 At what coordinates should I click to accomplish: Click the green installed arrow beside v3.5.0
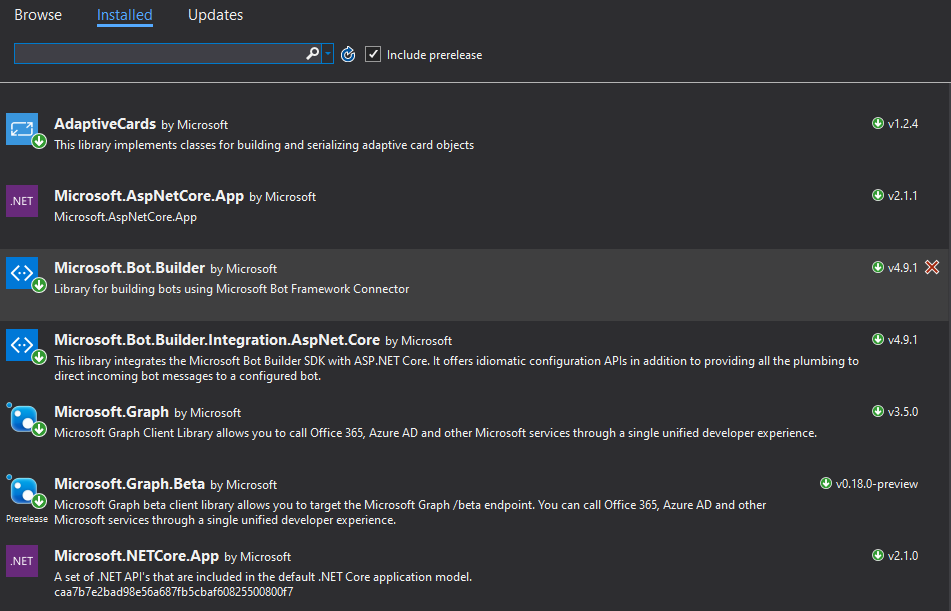tap(878, 411)
